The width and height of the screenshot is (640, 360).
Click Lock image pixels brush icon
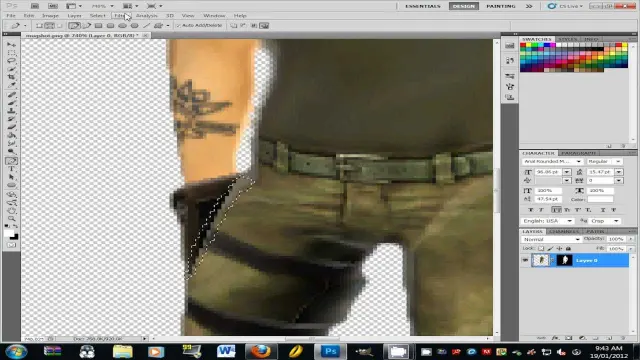(550, 248)
